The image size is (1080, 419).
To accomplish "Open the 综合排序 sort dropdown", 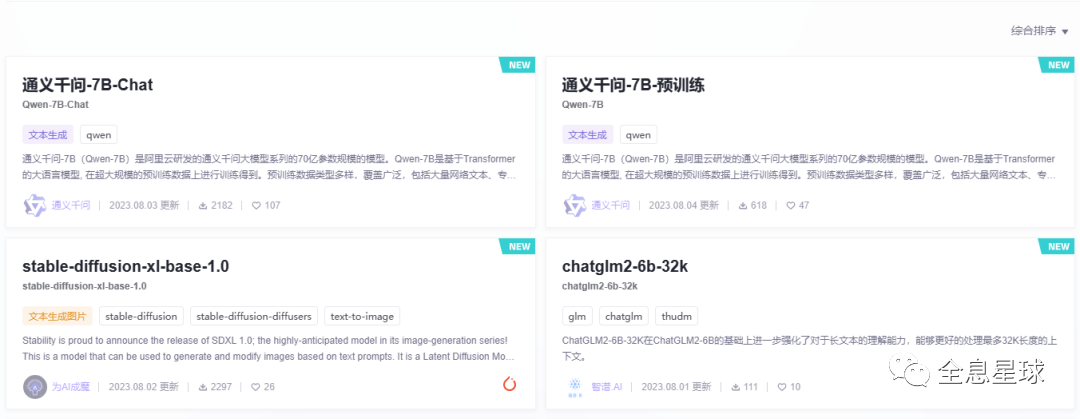I will pos(1039,31).
